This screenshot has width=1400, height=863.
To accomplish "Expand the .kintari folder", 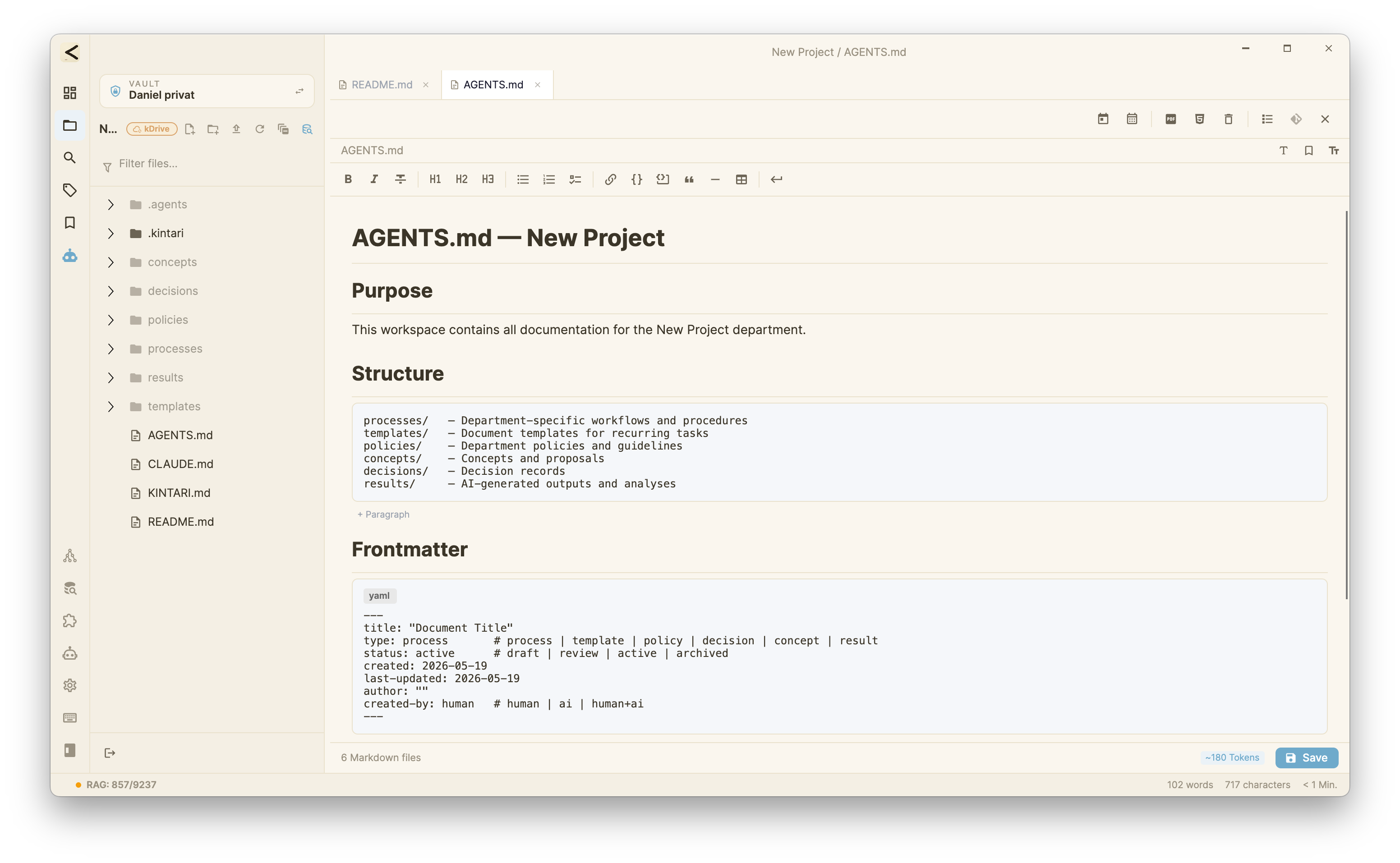I will click(x=111, y=234).
